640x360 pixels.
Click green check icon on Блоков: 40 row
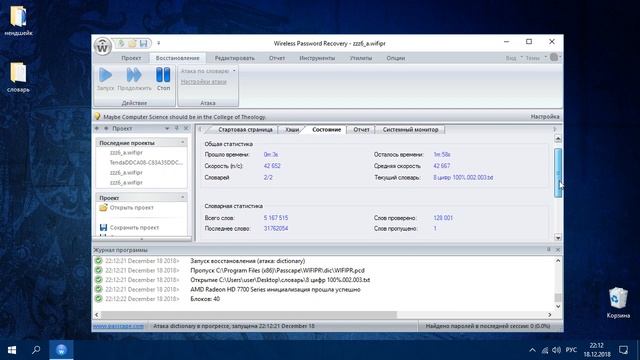coord(98,299)
